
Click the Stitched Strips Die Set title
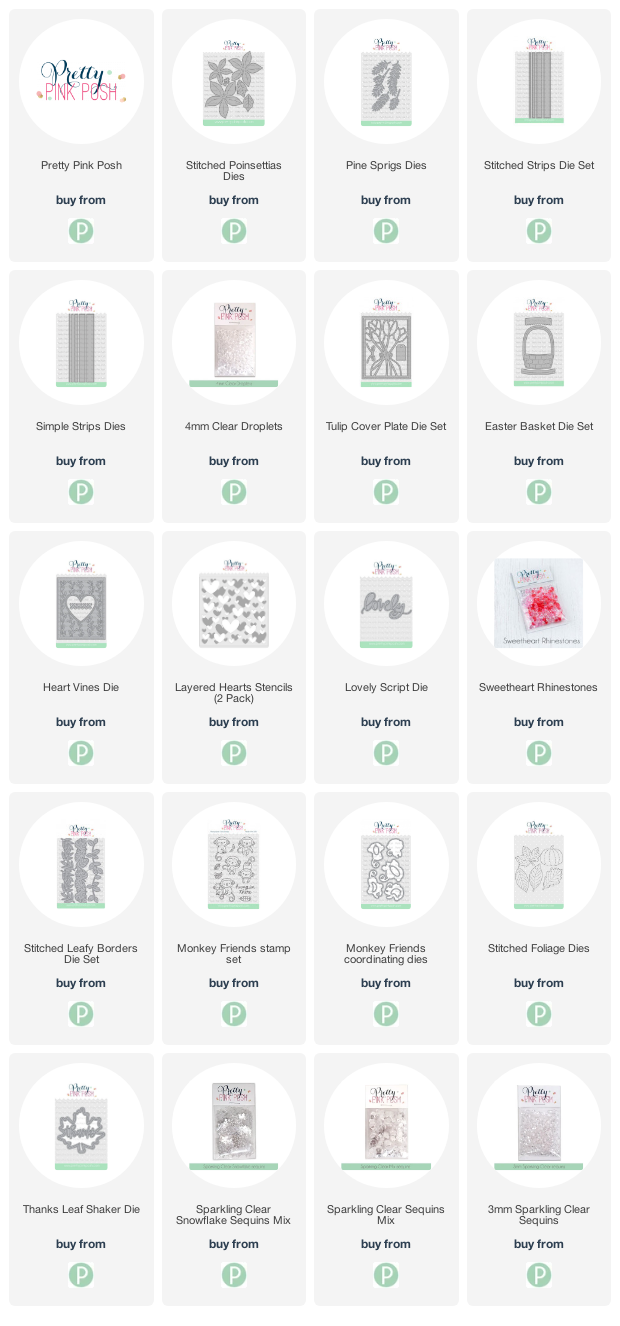point(539,166)
